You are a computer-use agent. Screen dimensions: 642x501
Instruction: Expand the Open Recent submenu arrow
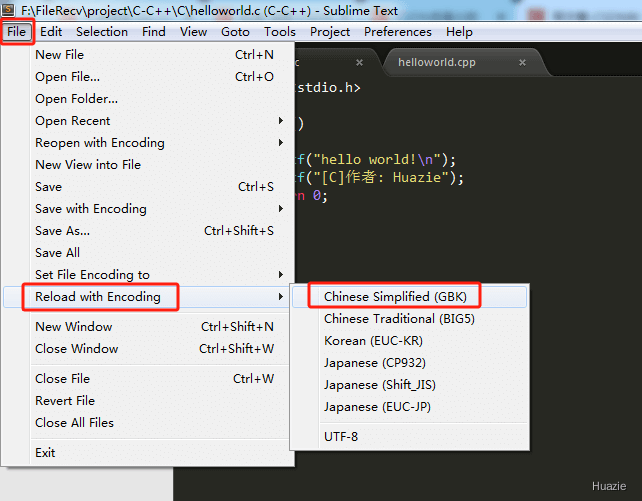pos(280,121)
